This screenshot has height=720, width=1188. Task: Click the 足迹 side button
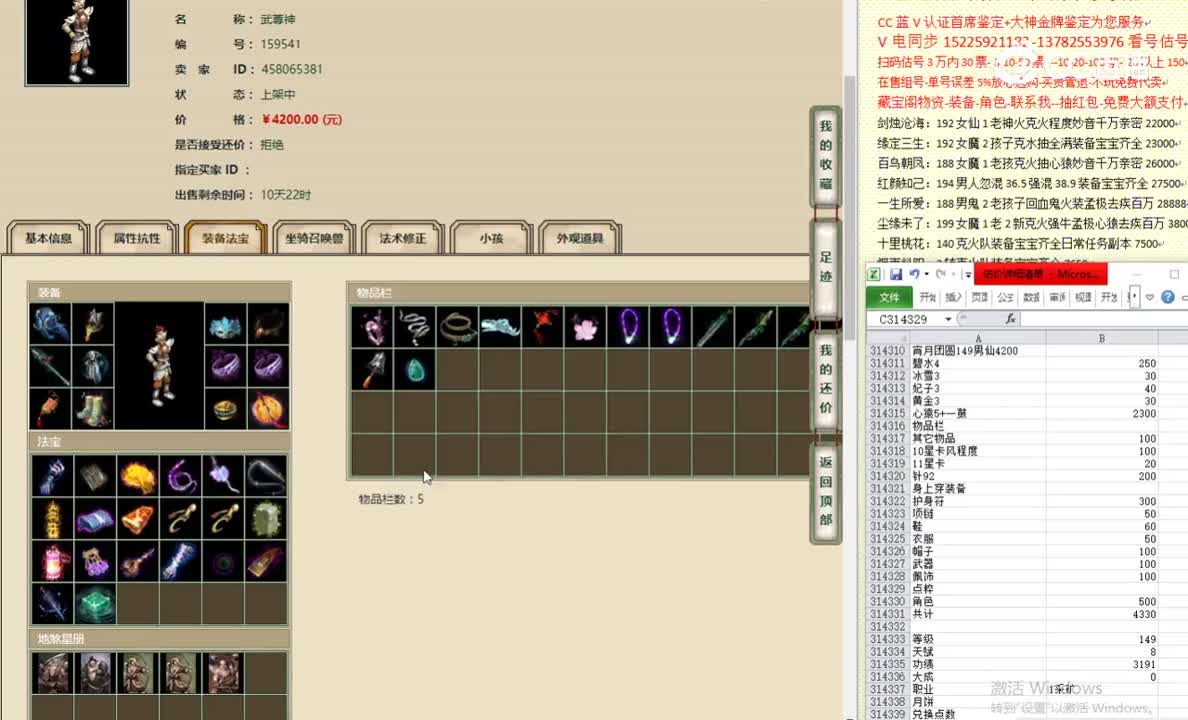click(826, 267)
